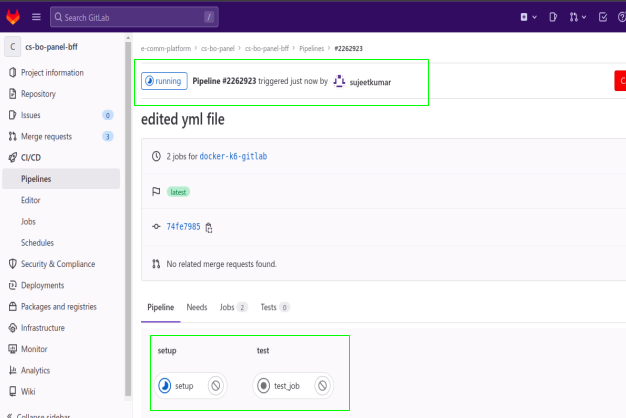Click the red cancel pipeline button
The height and width of the screenshot is (418, 626).
point(620,81)
